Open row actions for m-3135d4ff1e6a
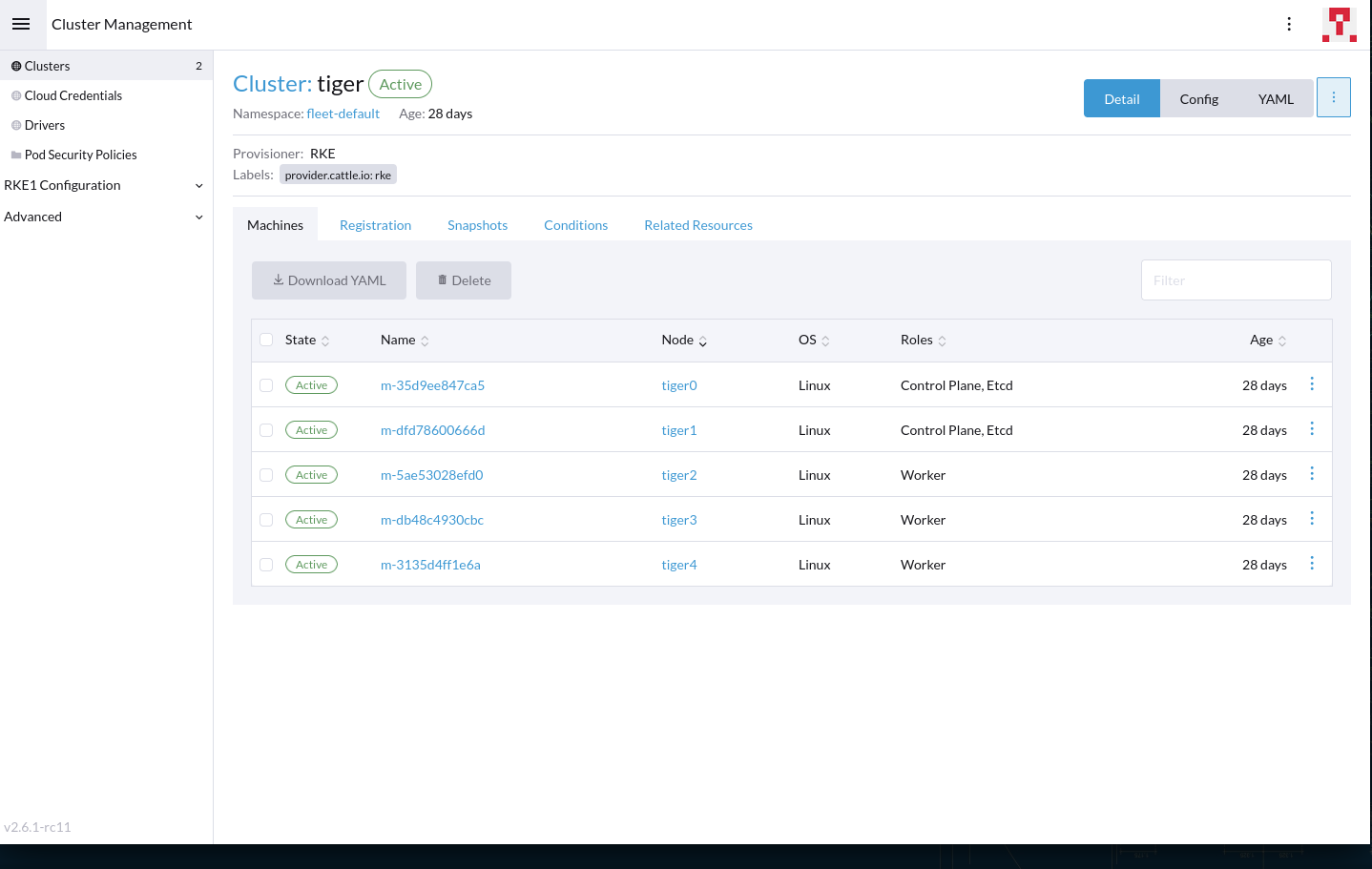The height and width of the screenshot is (869, 1372). point(1312,563)
